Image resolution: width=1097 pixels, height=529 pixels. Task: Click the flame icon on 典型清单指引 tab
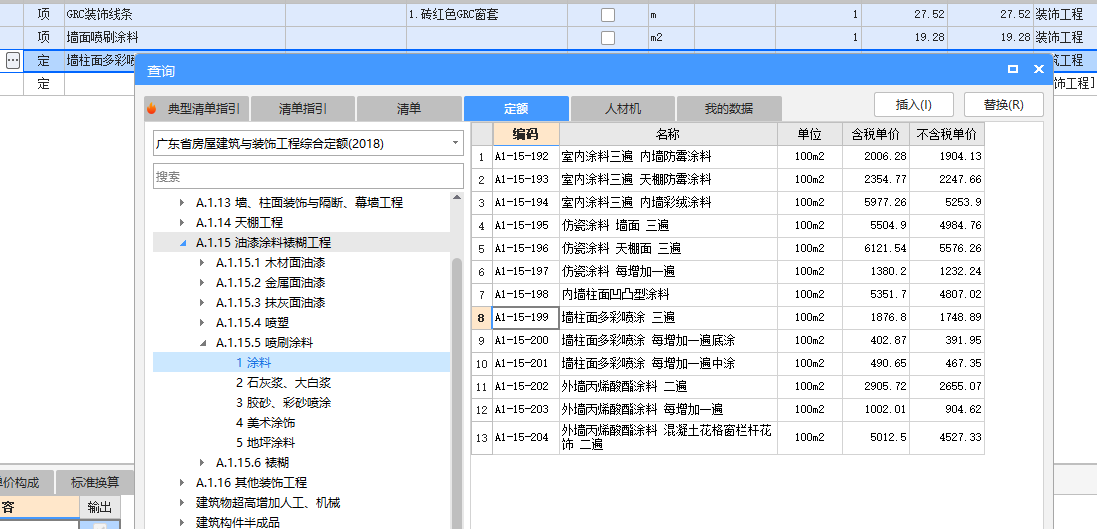pyautogui.click(x=151, y=109)
